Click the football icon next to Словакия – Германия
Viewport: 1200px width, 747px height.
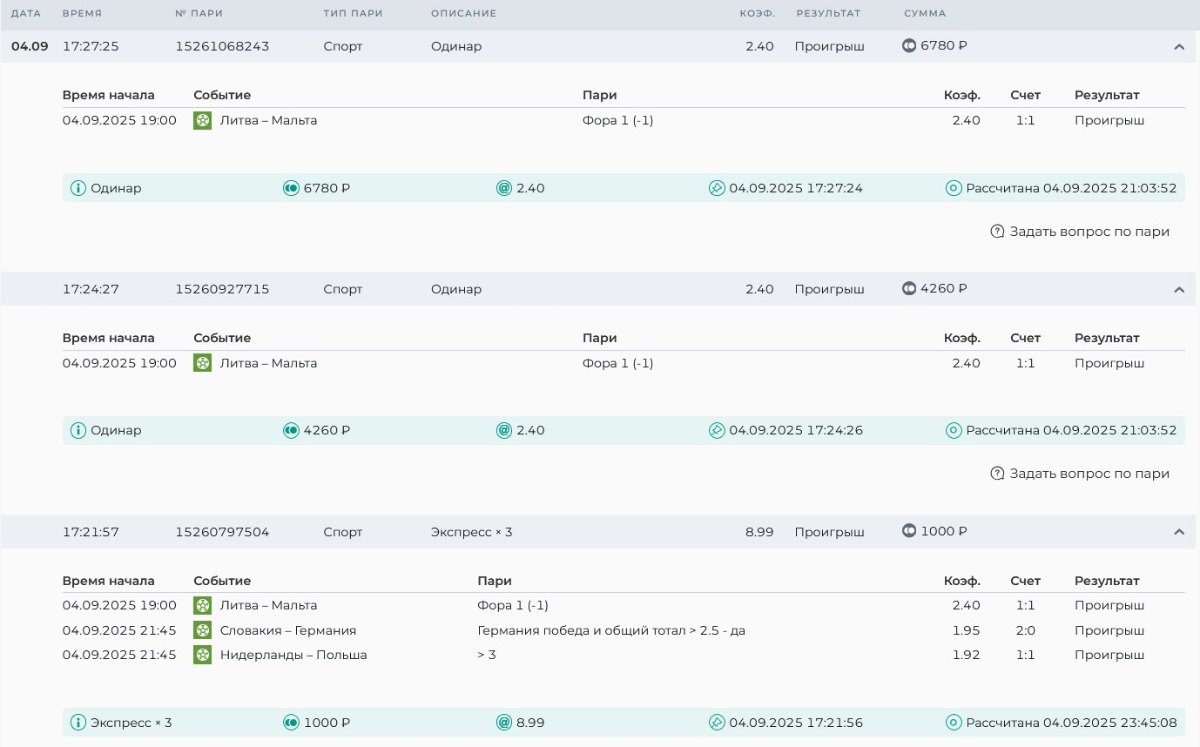pyautogui.click(x=203, y=631)
